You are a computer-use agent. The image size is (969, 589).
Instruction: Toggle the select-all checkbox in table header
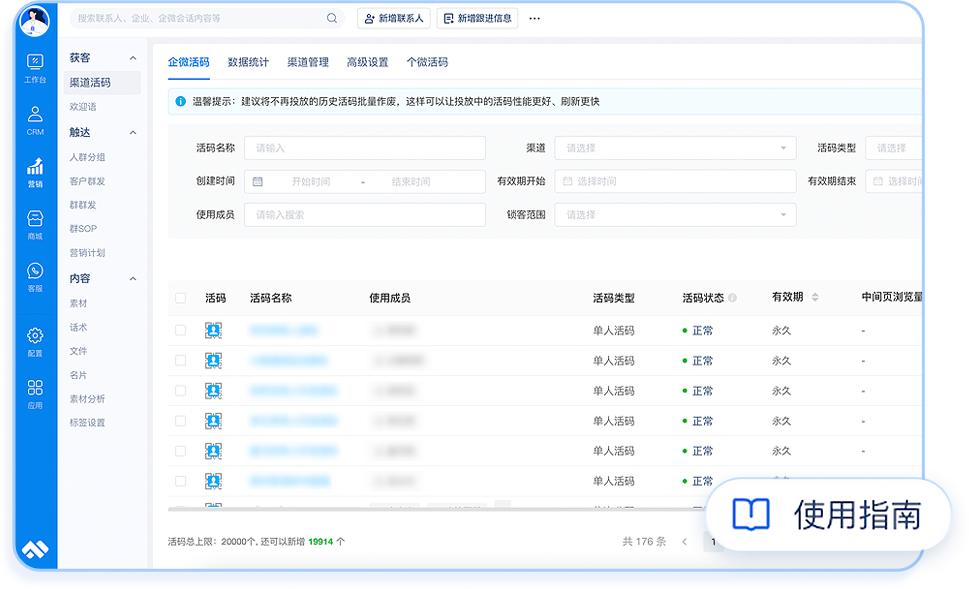[180, 298]
